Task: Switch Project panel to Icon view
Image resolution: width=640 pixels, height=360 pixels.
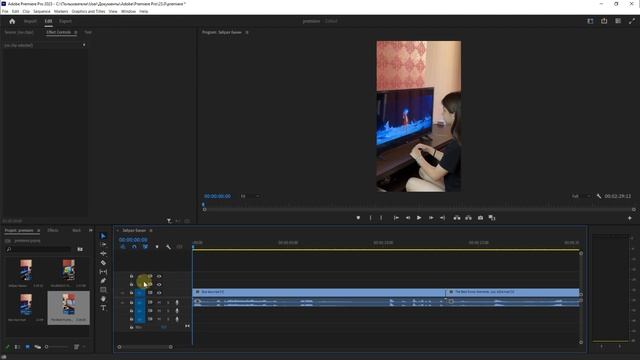Action: tap(27, 347)
